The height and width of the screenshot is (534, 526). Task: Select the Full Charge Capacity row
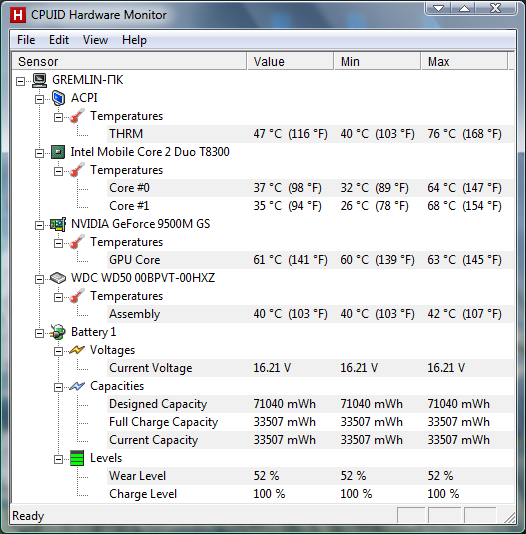310,422
